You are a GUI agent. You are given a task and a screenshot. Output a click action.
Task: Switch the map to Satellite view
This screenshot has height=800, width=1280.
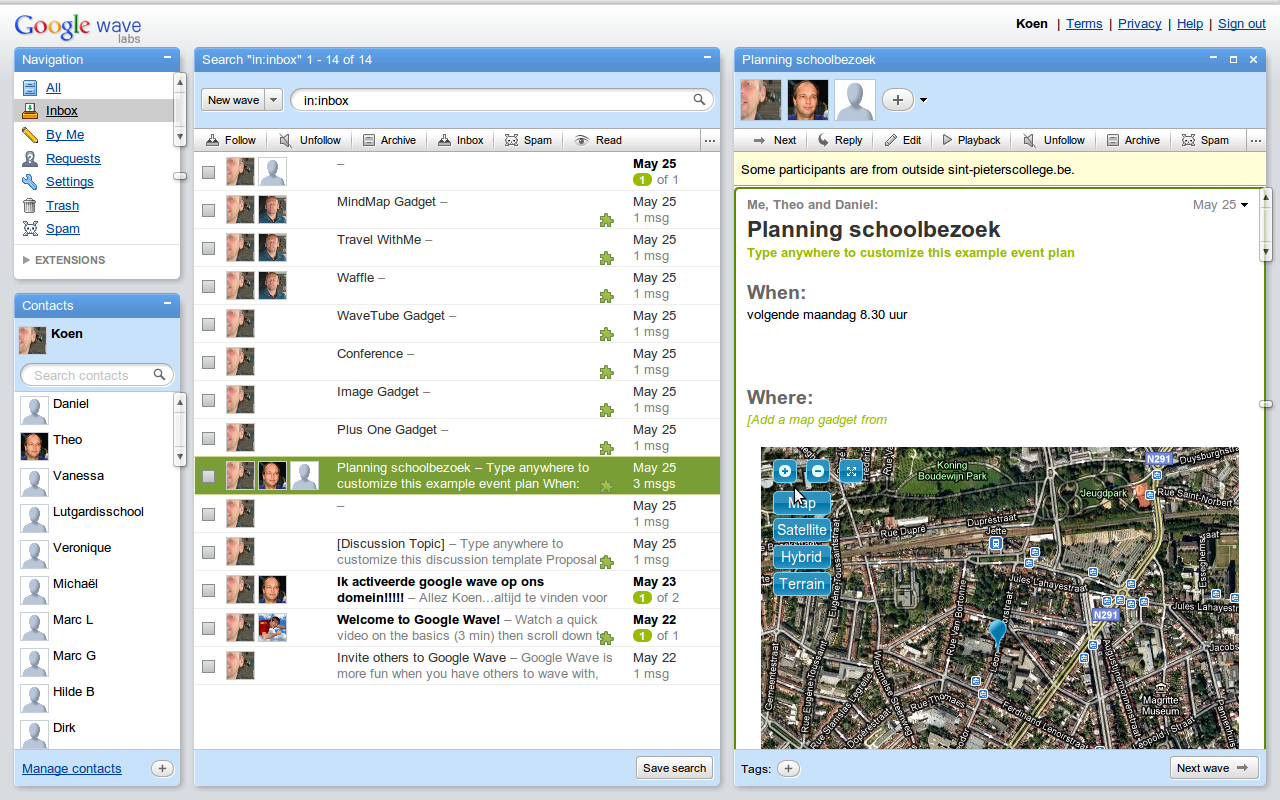802,530
